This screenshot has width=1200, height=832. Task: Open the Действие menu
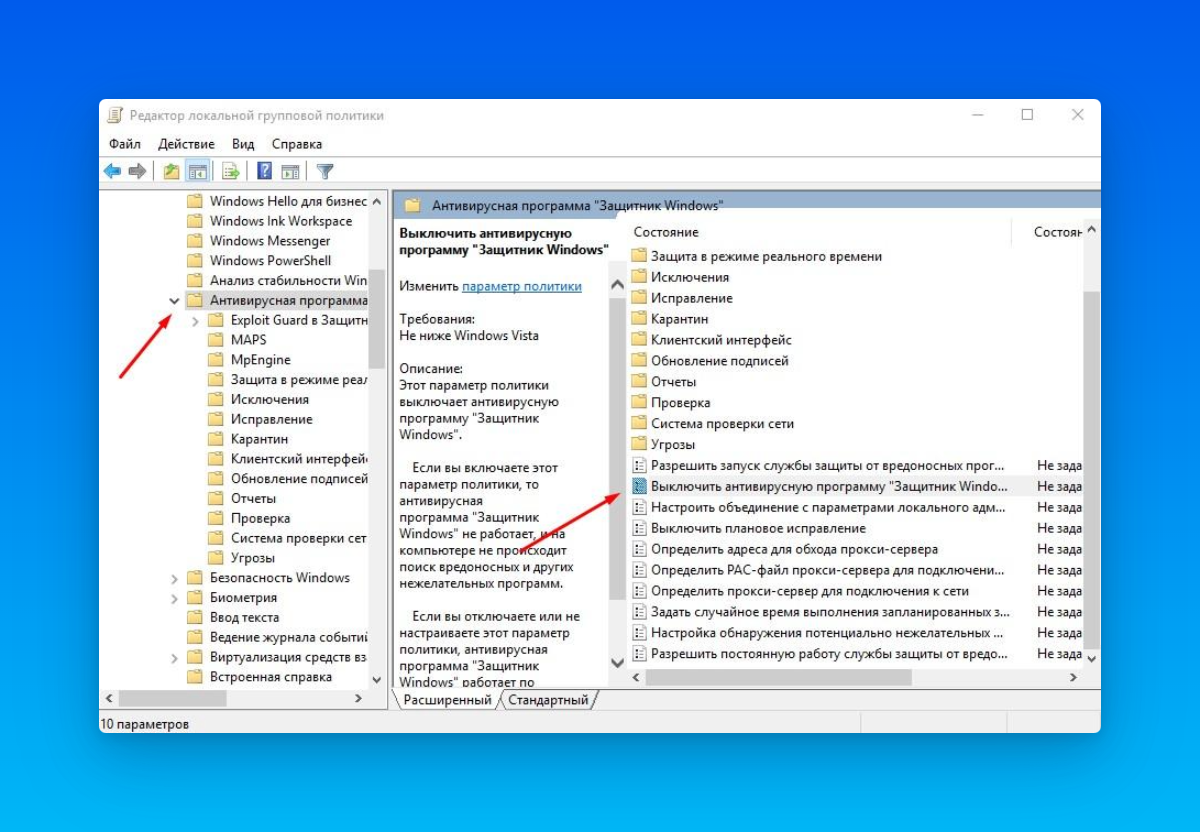(186, 144)
